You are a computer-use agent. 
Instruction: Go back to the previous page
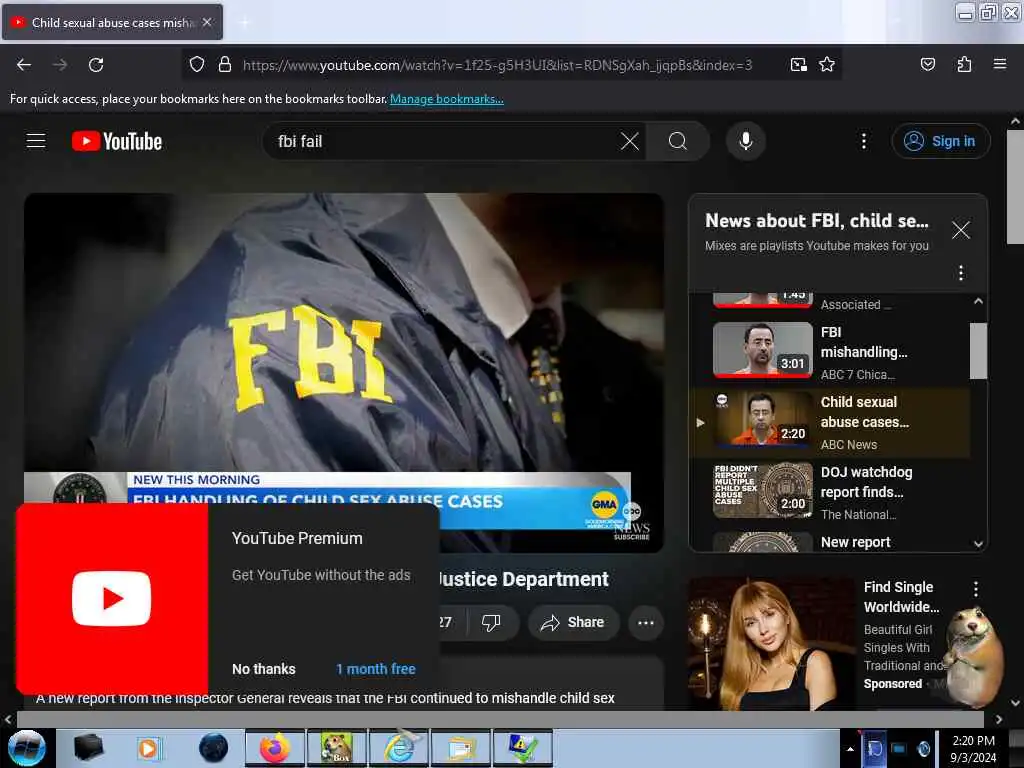tap(24, 65)
